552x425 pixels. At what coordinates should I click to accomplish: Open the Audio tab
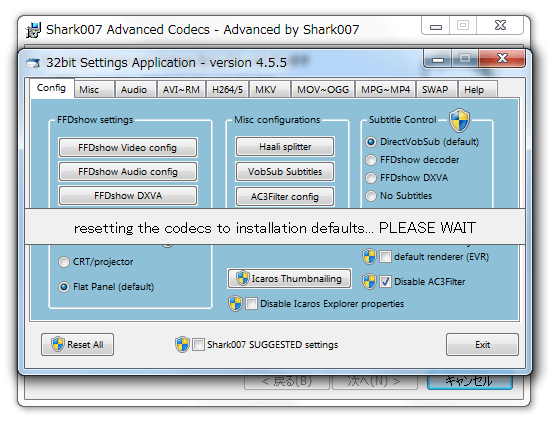[x=136, y=89]
